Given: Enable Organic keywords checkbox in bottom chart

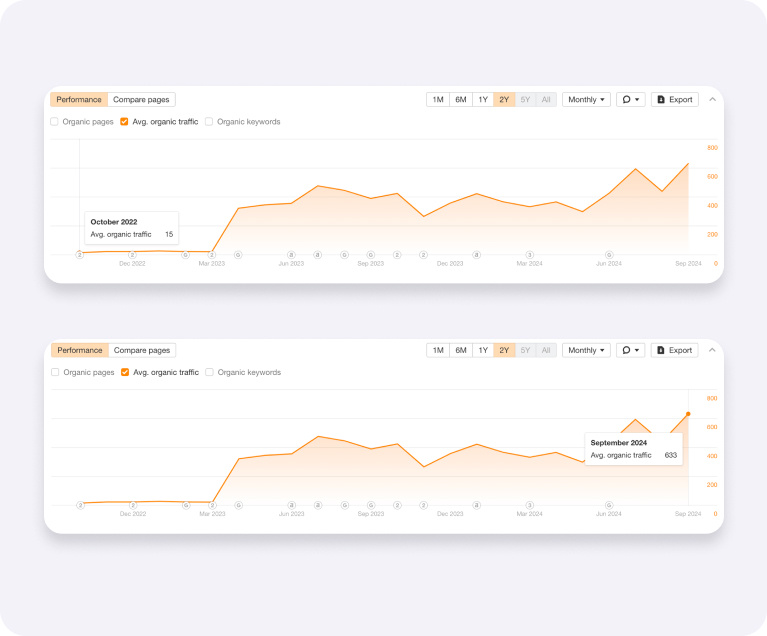Looking at the screenshot, I should click(x=209, y=372).
